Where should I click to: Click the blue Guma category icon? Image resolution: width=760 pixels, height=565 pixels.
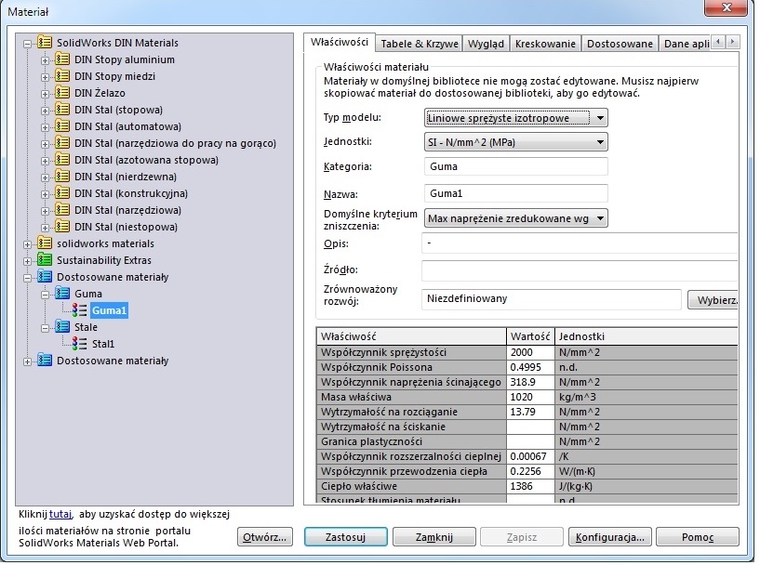coord(62,293)
